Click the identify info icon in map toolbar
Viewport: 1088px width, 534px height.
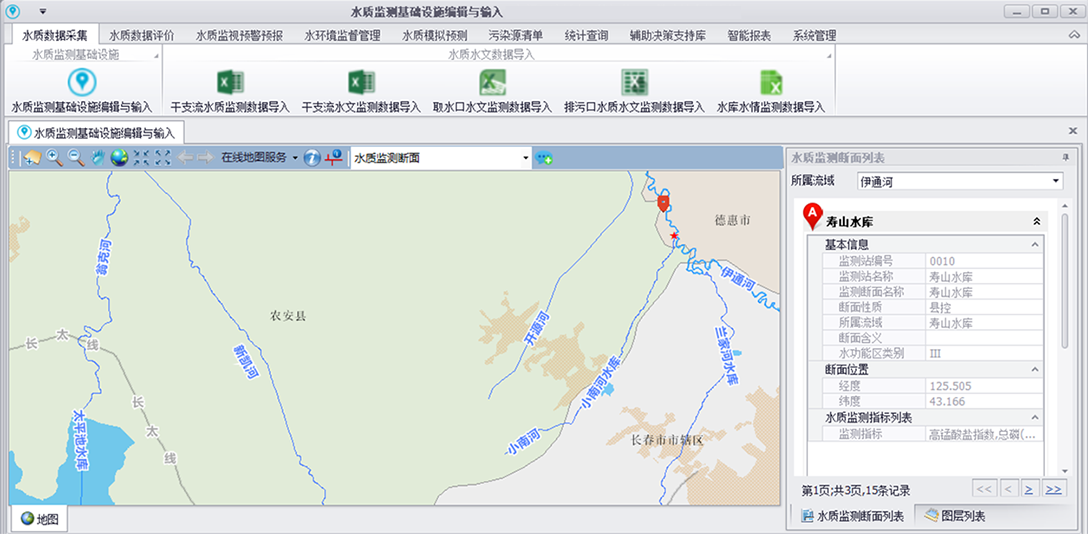pos(312,158)
